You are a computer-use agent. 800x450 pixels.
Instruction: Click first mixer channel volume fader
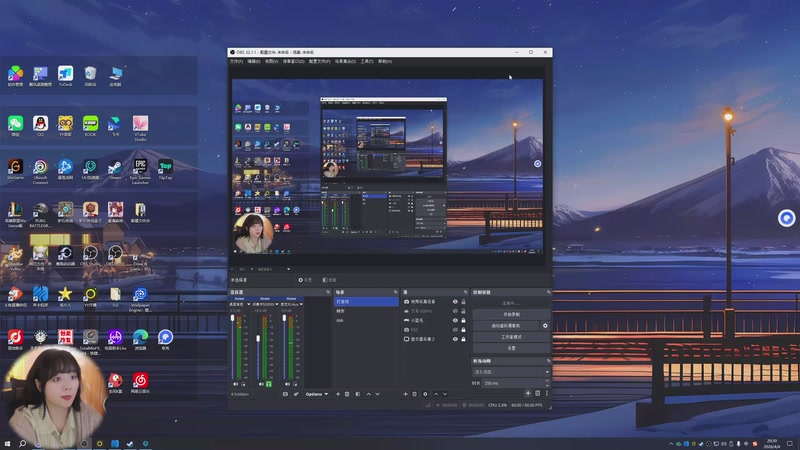233,318
